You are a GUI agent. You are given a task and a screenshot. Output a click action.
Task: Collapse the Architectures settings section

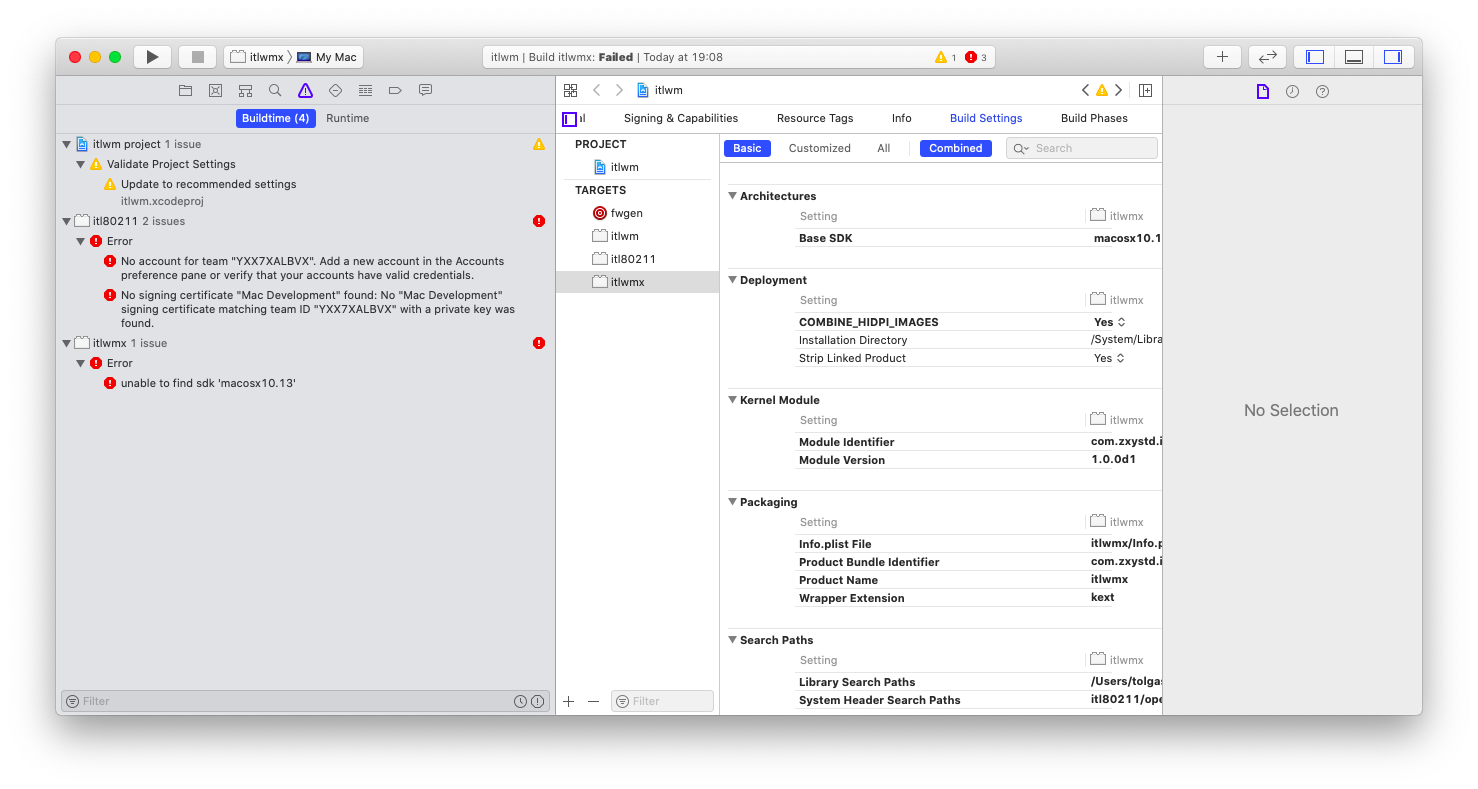[732, 196]
